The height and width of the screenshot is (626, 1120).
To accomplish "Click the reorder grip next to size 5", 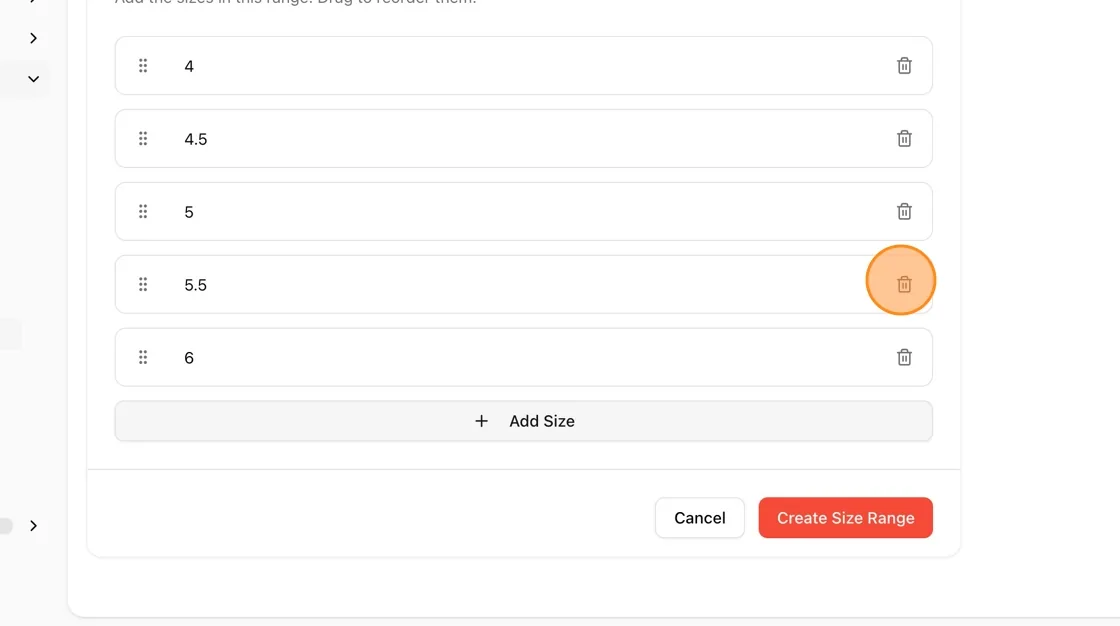I will 143,212.
